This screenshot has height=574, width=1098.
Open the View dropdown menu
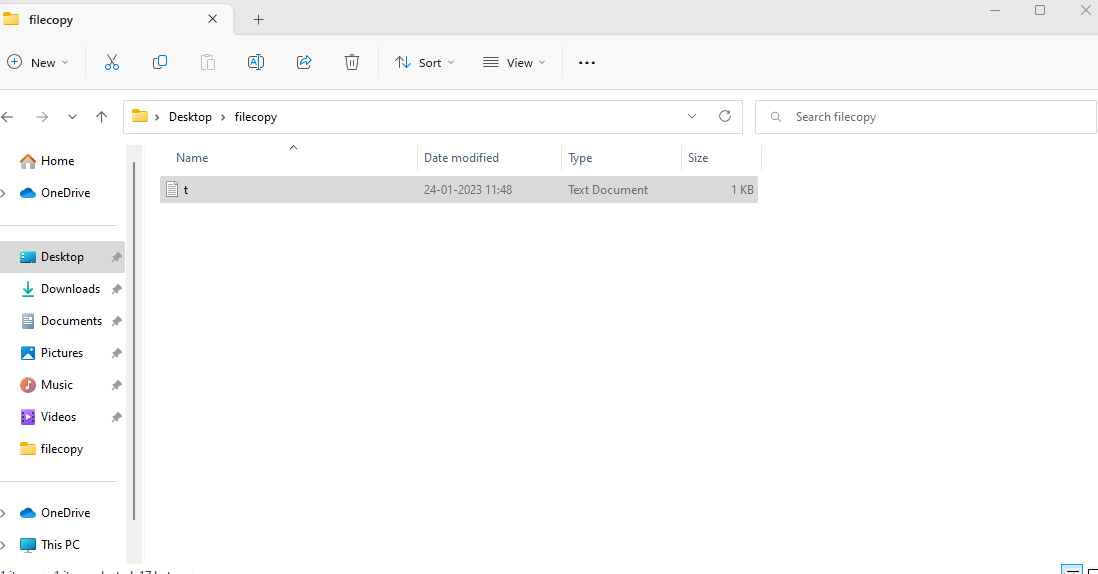click(x=514, y=62)
